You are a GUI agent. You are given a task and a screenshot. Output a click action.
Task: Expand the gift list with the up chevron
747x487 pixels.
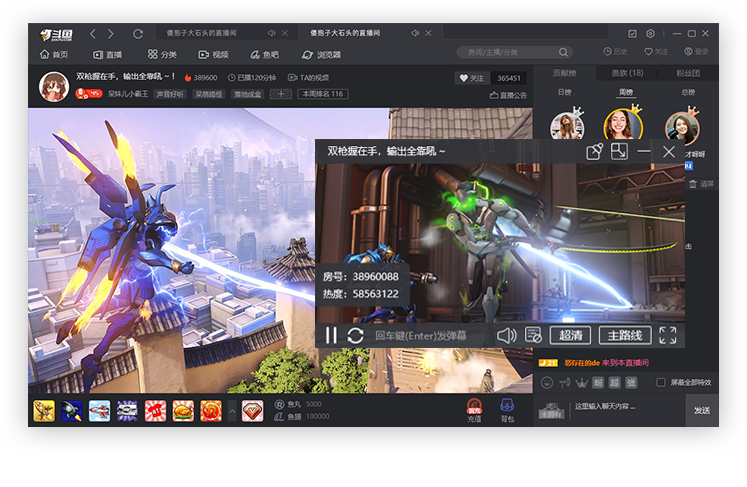(232, 411)
